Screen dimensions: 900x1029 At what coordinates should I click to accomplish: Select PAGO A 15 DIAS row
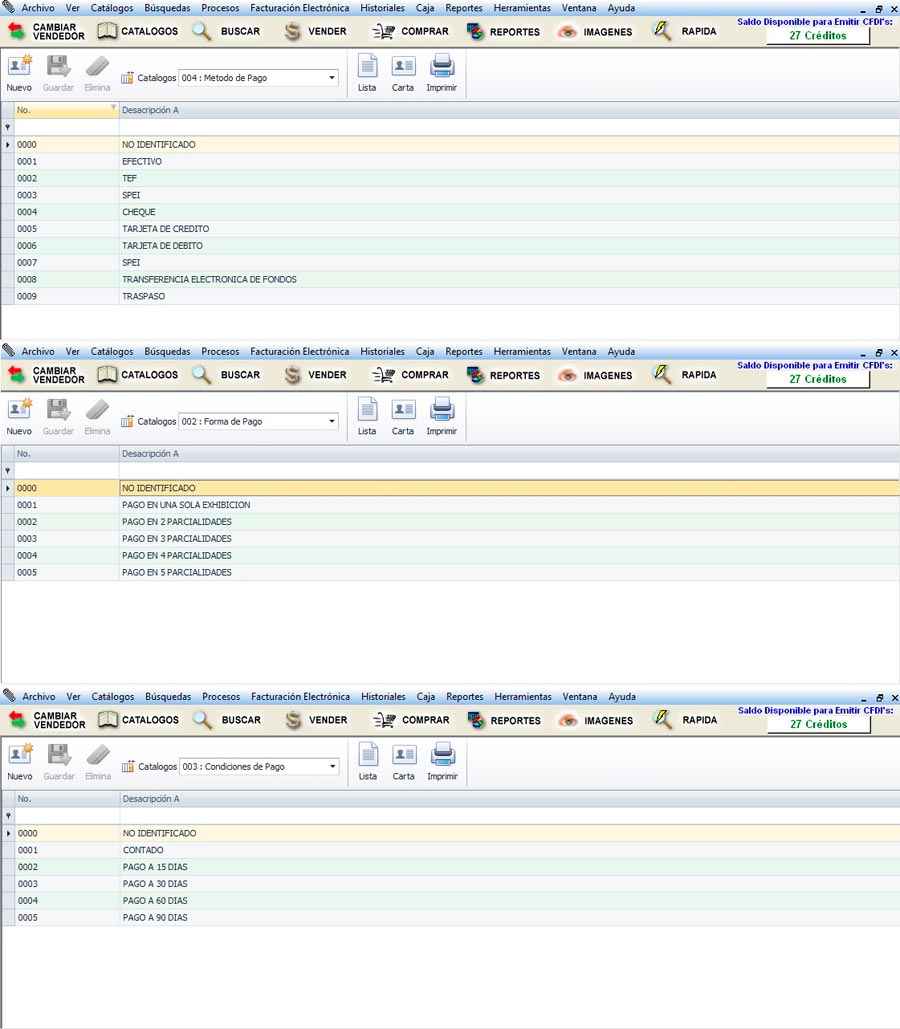tap(450, 867)
